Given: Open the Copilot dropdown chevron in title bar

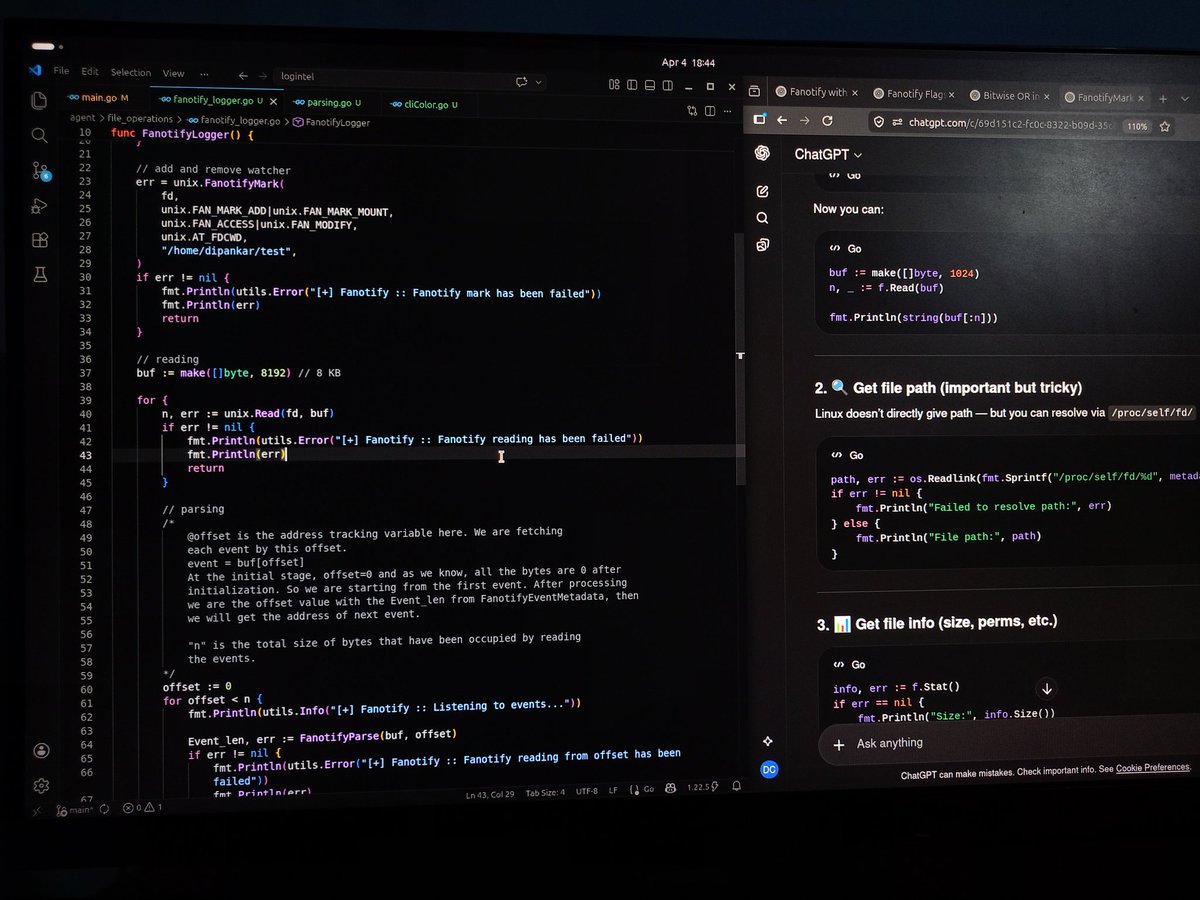Looking at the screenshot, I should pyautogui.click(x=538, y=81).
